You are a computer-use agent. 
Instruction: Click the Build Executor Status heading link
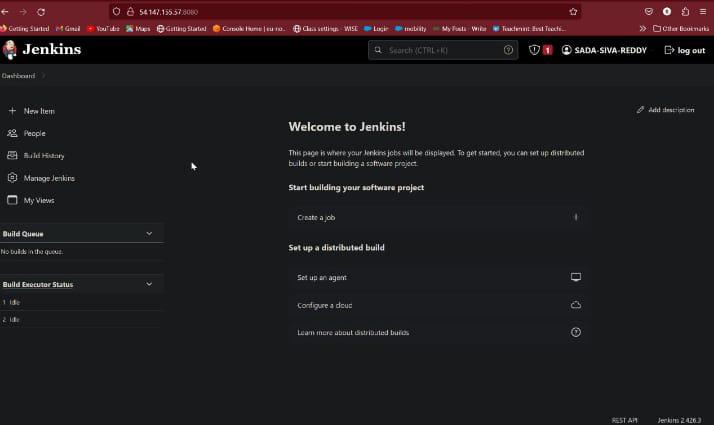[38, 284]
